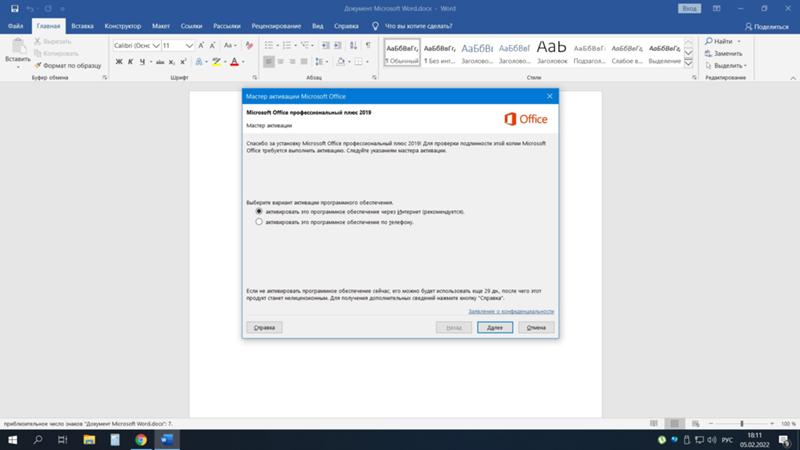Toggle italic К formatting

click(x=130, y=62)
